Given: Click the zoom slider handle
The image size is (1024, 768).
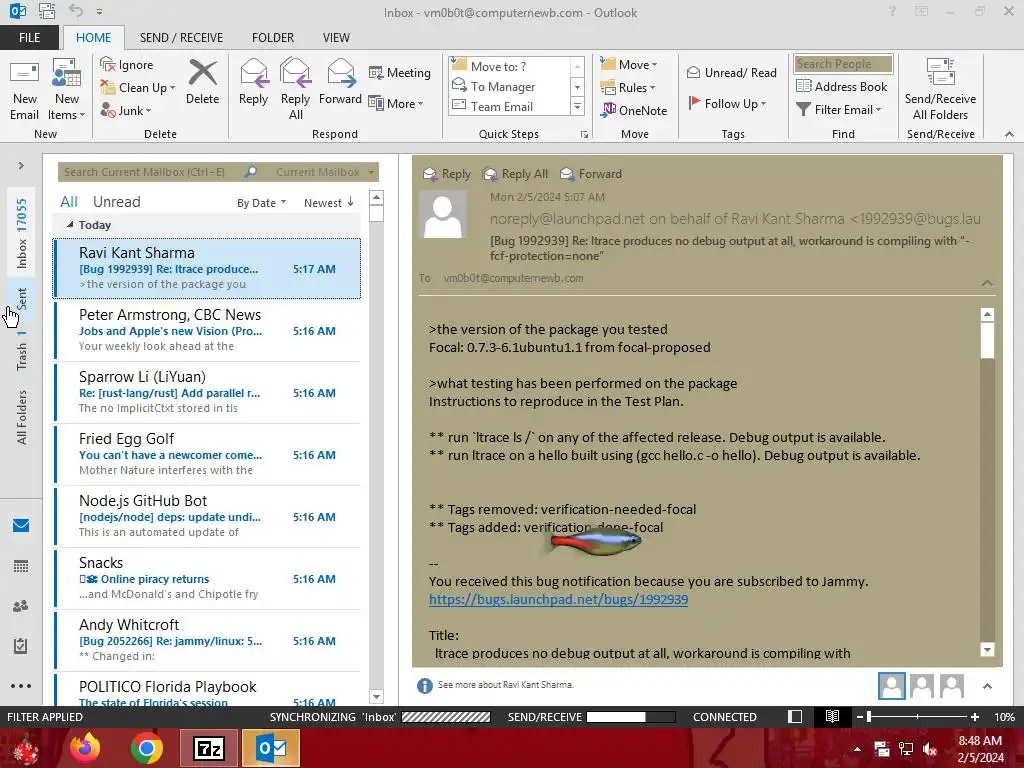Looking at the screenshot, I should tap(869, 717).
